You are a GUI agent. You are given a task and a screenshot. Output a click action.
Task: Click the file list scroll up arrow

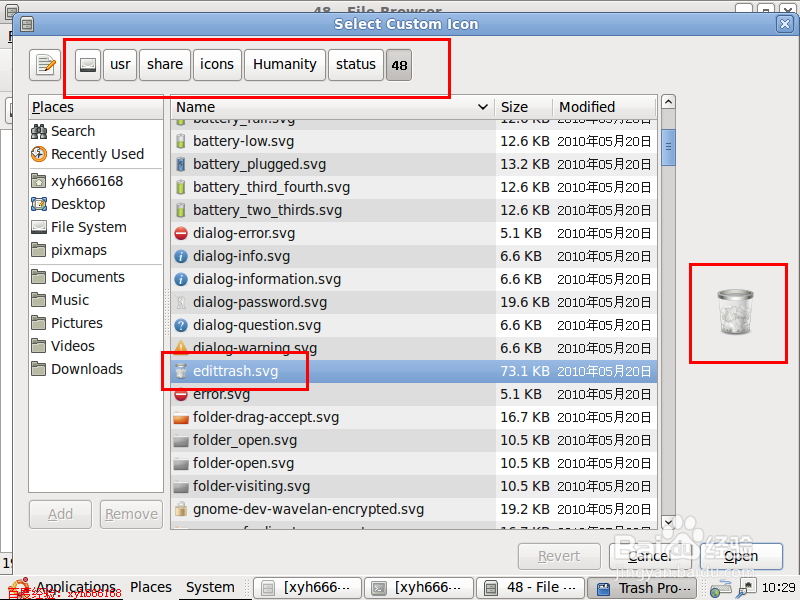point(668,102)
